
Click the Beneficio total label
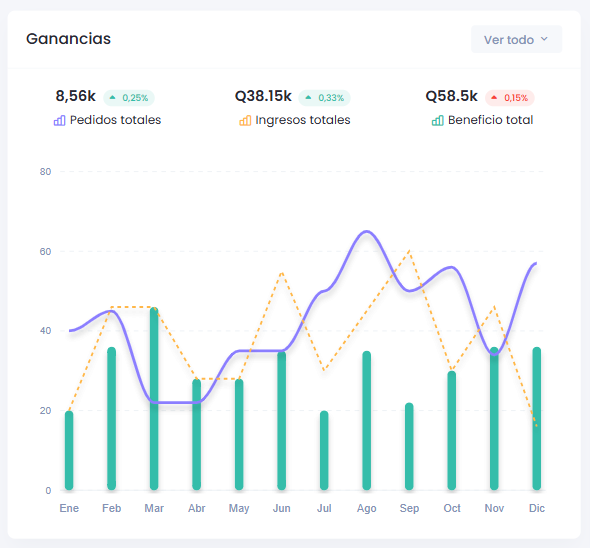[490, 120]
